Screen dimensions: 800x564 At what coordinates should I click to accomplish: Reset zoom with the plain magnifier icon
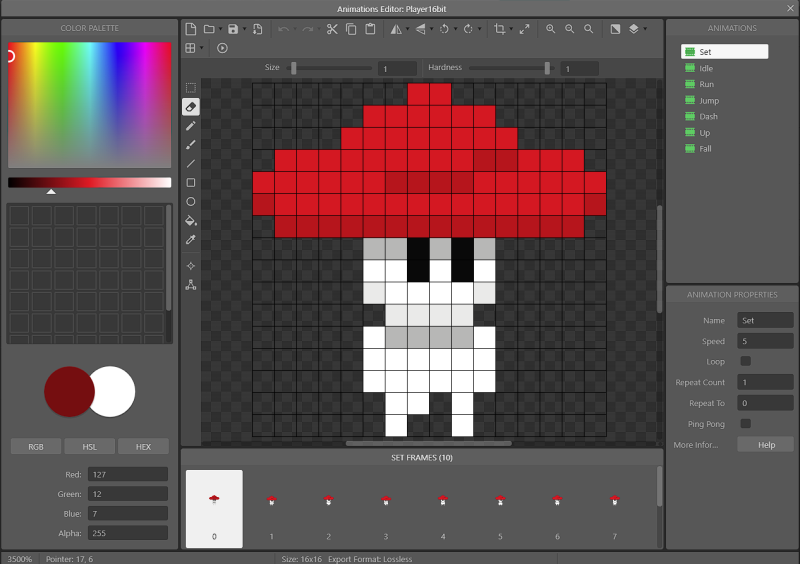click(589, 29)
